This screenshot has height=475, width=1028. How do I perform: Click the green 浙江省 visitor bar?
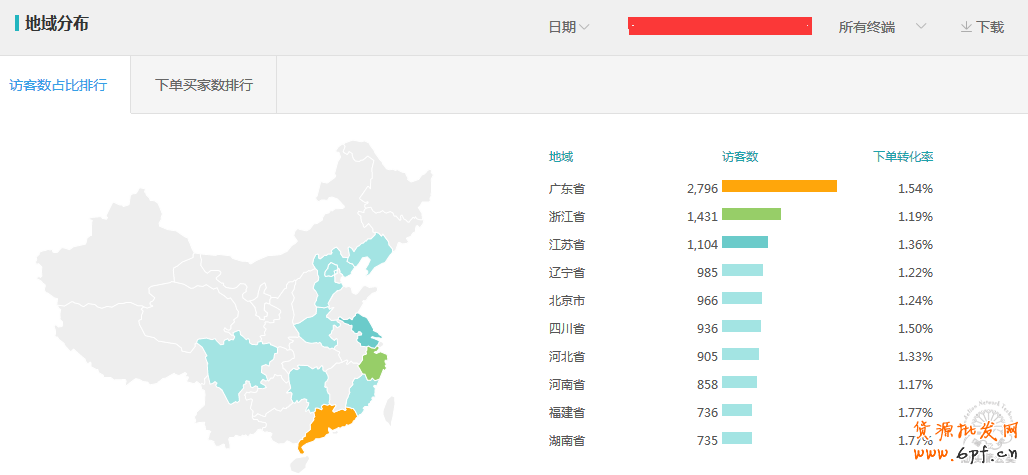751,214
